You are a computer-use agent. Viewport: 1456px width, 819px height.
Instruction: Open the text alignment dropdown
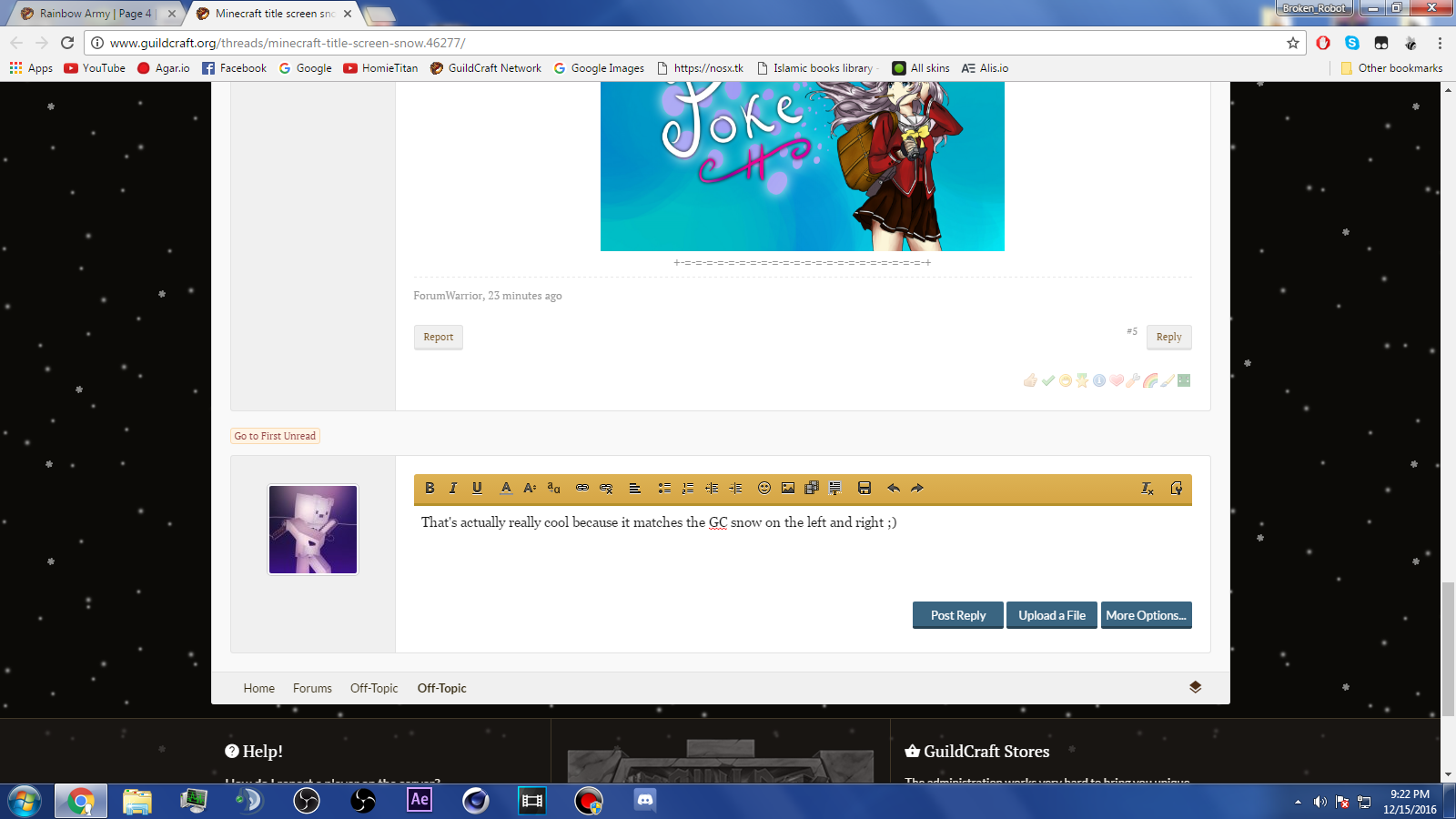[635, 489]
